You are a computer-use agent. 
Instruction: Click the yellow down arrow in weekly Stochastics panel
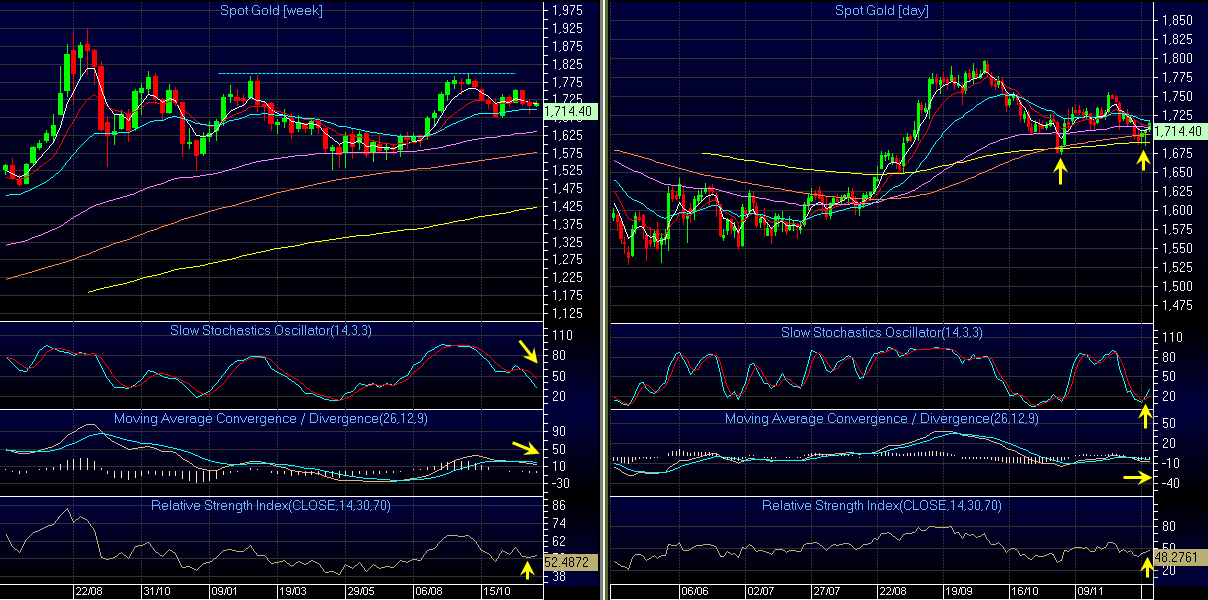(527, 351)
